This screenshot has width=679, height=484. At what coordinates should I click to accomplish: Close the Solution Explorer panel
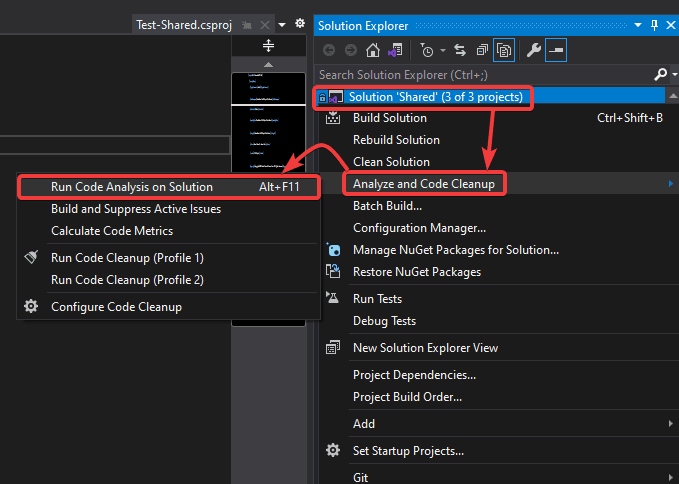tap(671, 26)
